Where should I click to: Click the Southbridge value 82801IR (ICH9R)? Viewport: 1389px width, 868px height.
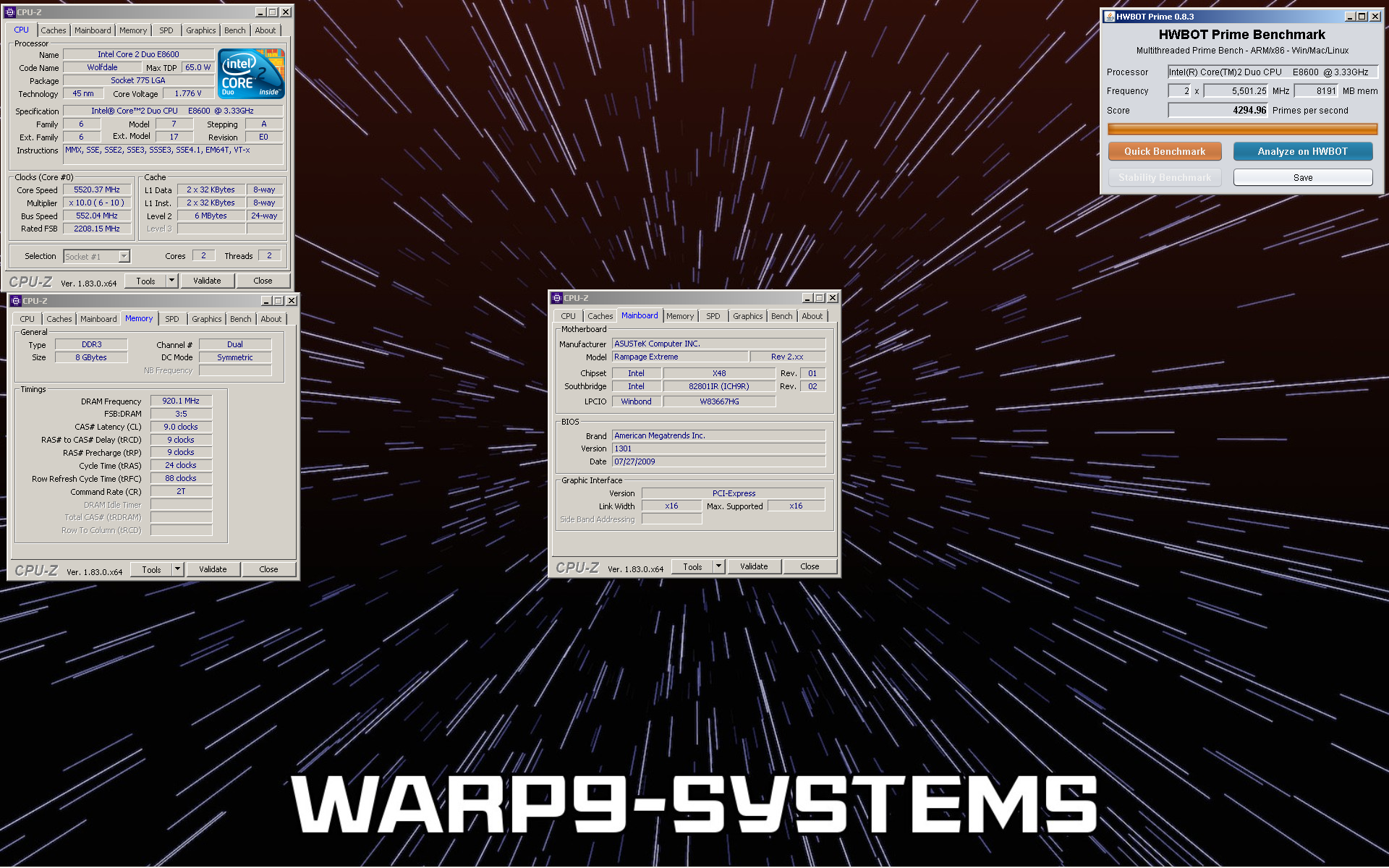[719, 386]
